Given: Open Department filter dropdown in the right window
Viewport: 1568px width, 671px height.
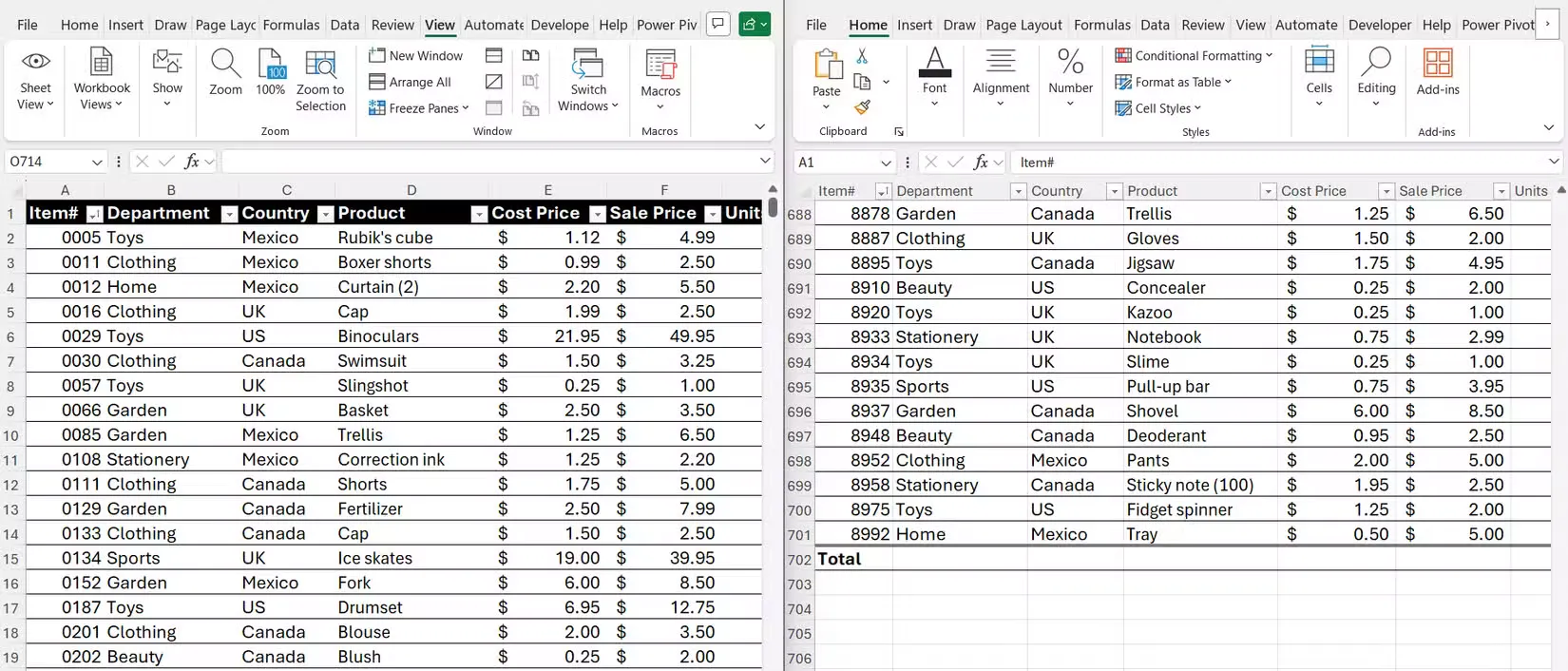Looking at the screenshot, I should pyautogui.click(x=1018, y=191).
